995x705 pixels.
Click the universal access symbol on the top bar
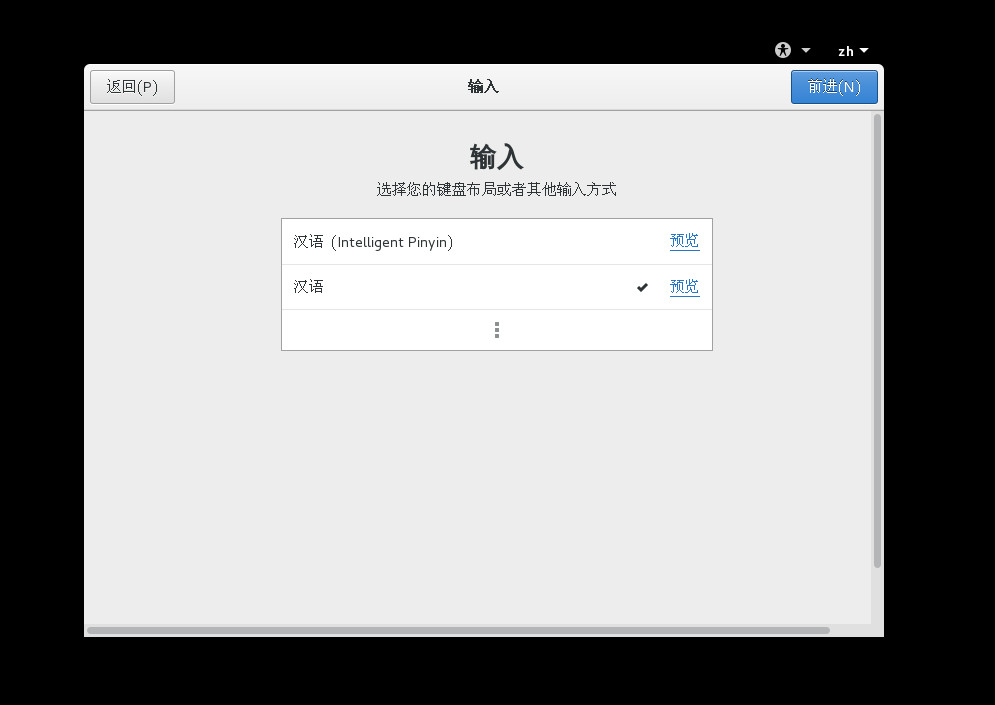[x=783, y=49]
